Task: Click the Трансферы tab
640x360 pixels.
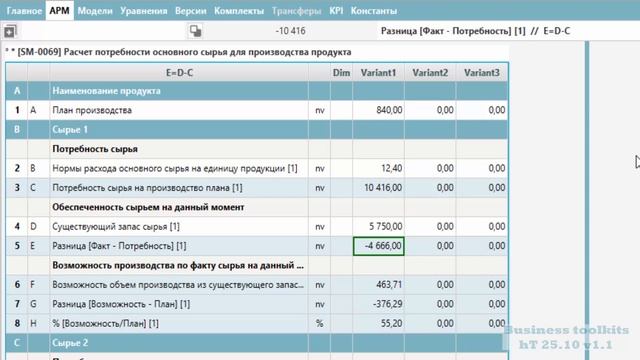Action: tap(297, 11)
